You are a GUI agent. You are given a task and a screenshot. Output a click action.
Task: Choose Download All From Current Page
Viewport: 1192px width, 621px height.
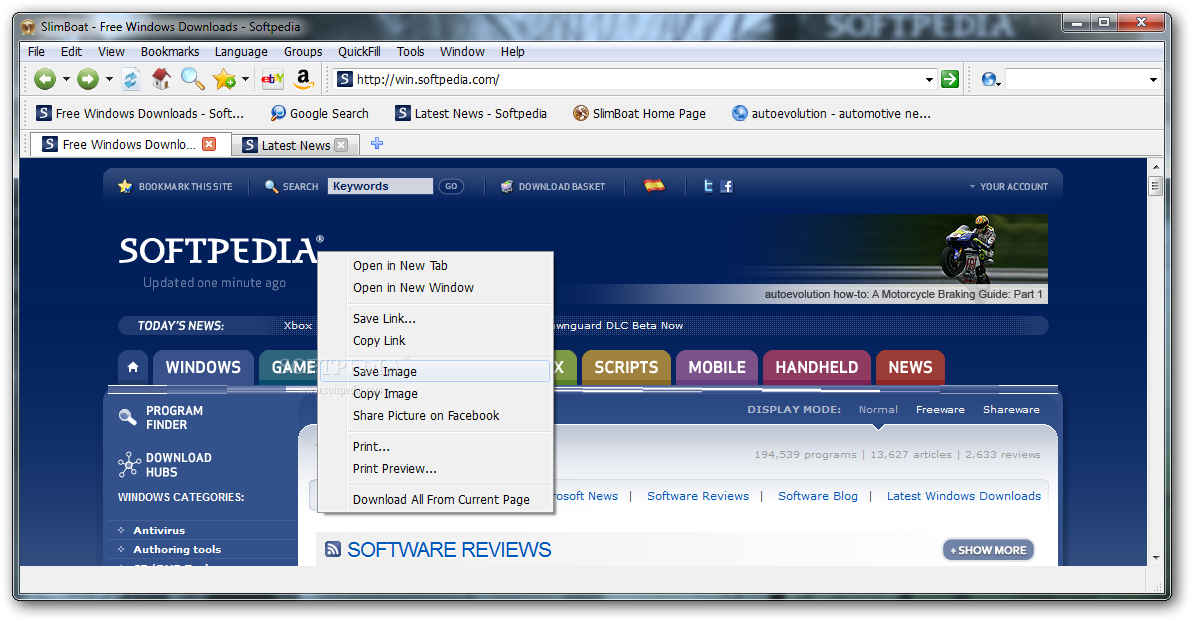[435, 499]
